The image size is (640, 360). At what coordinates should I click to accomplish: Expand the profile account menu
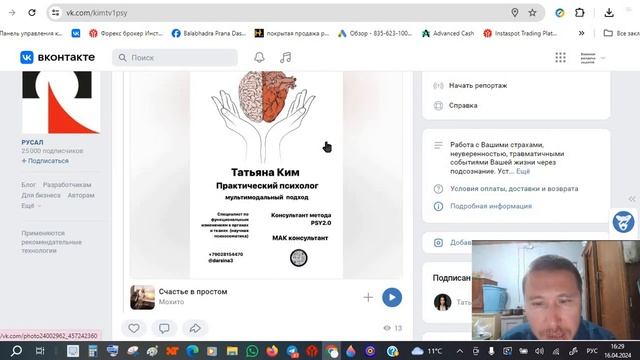593,58
